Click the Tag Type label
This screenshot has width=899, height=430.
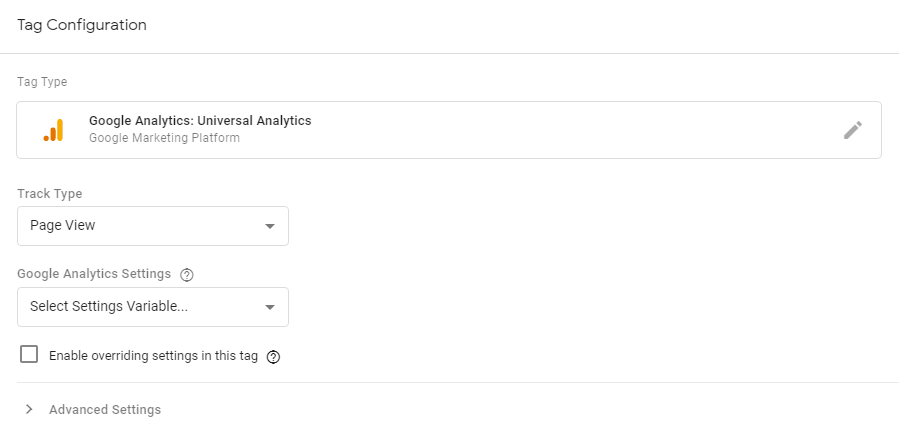point(42,82)
